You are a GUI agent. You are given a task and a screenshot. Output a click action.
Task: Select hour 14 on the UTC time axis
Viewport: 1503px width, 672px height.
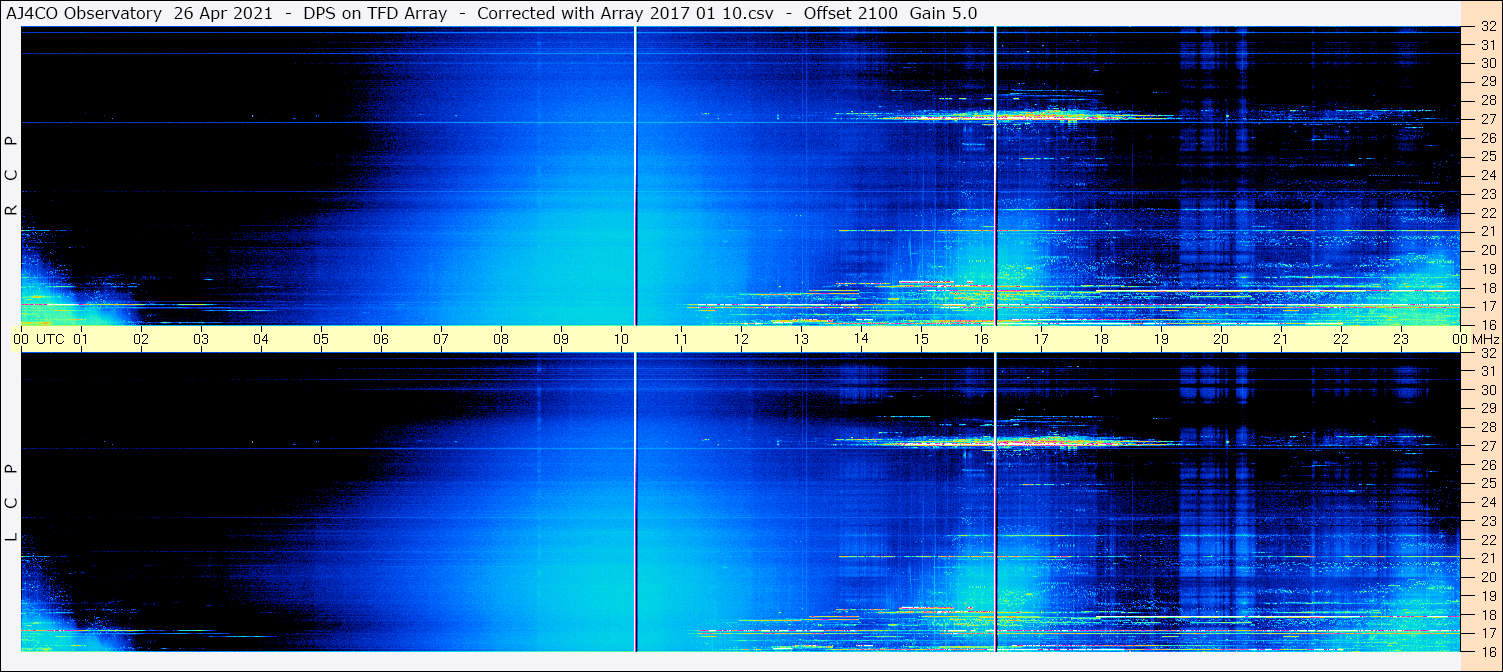[x=861, y=339]
